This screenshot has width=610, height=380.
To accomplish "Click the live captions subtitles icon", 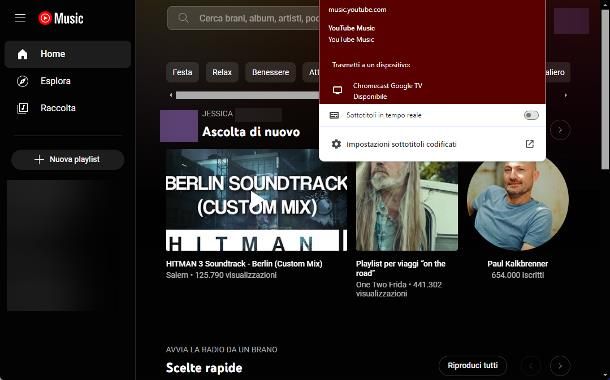I will (334, 115).
